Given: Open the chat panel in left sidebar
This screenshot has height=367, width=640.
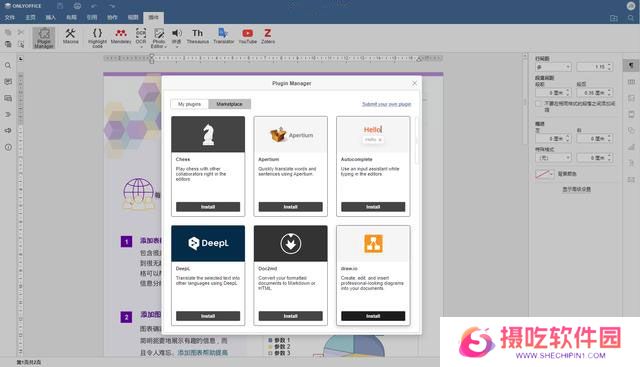Looking at the screenshot, I should (x=8, y=98).
